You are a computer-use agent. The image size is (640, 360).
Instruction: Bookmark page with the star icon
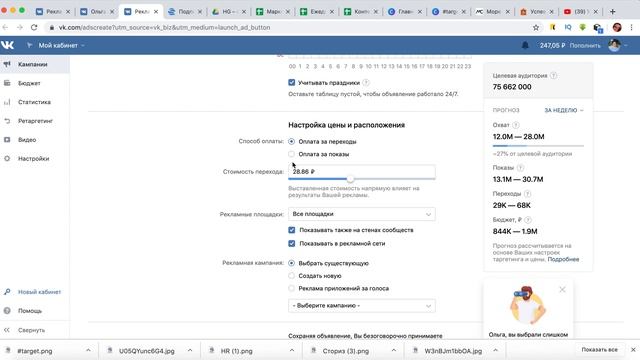click(536, 27)
